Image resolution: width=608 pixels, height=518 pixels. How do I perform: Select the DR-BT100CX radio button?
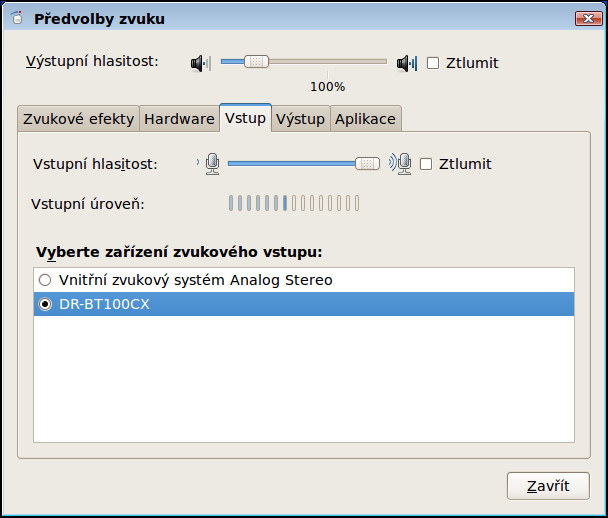[x=44, y=304]
